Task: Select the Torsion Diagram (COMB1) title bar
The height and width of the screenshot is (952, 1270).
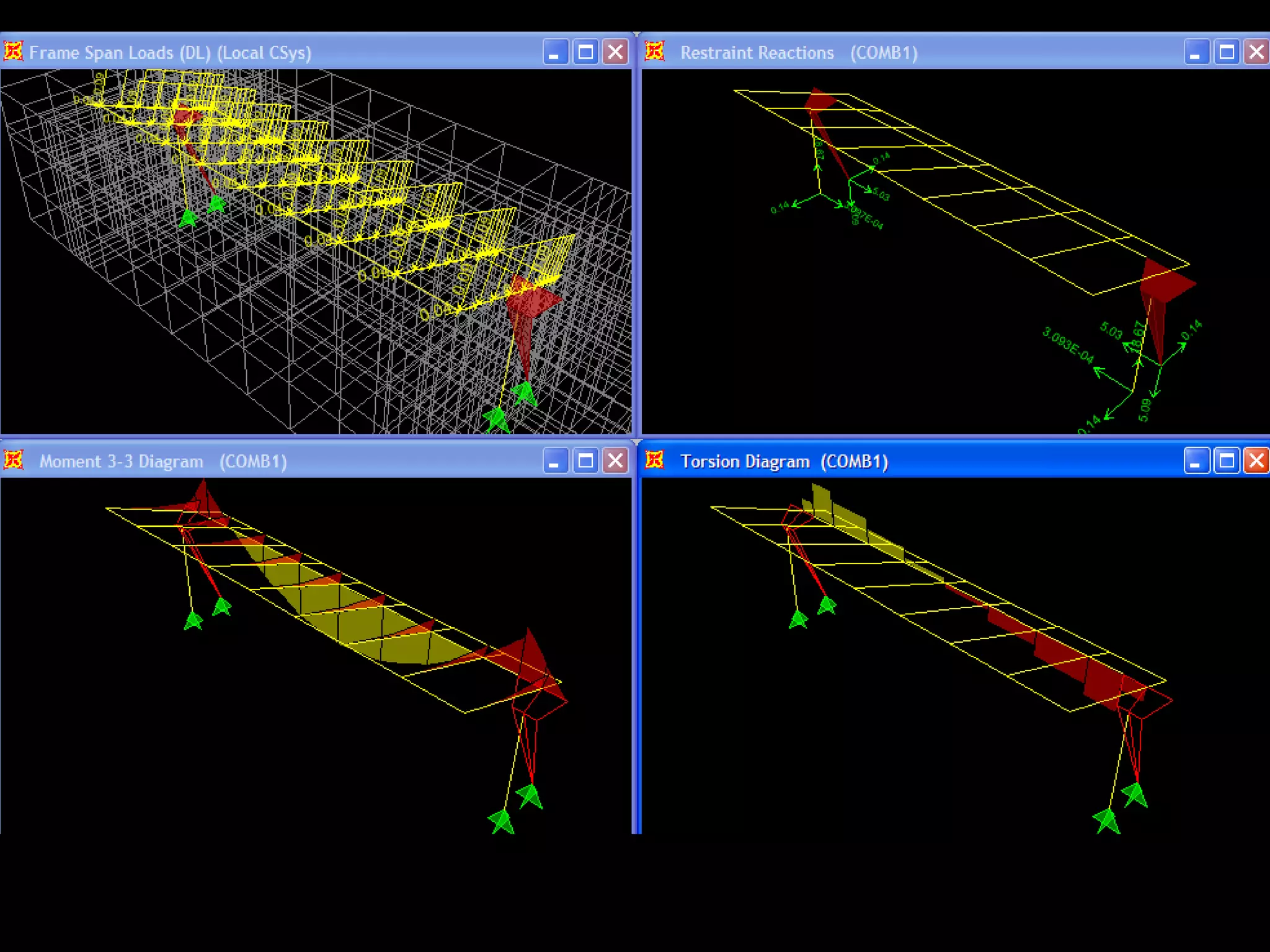Action: (x=1023, y=461)
